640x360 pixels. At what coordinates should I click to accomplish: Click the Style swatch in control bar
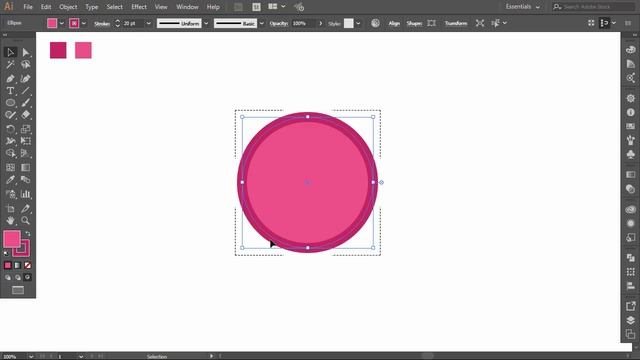pyautogui.click(x=349, y=23)
